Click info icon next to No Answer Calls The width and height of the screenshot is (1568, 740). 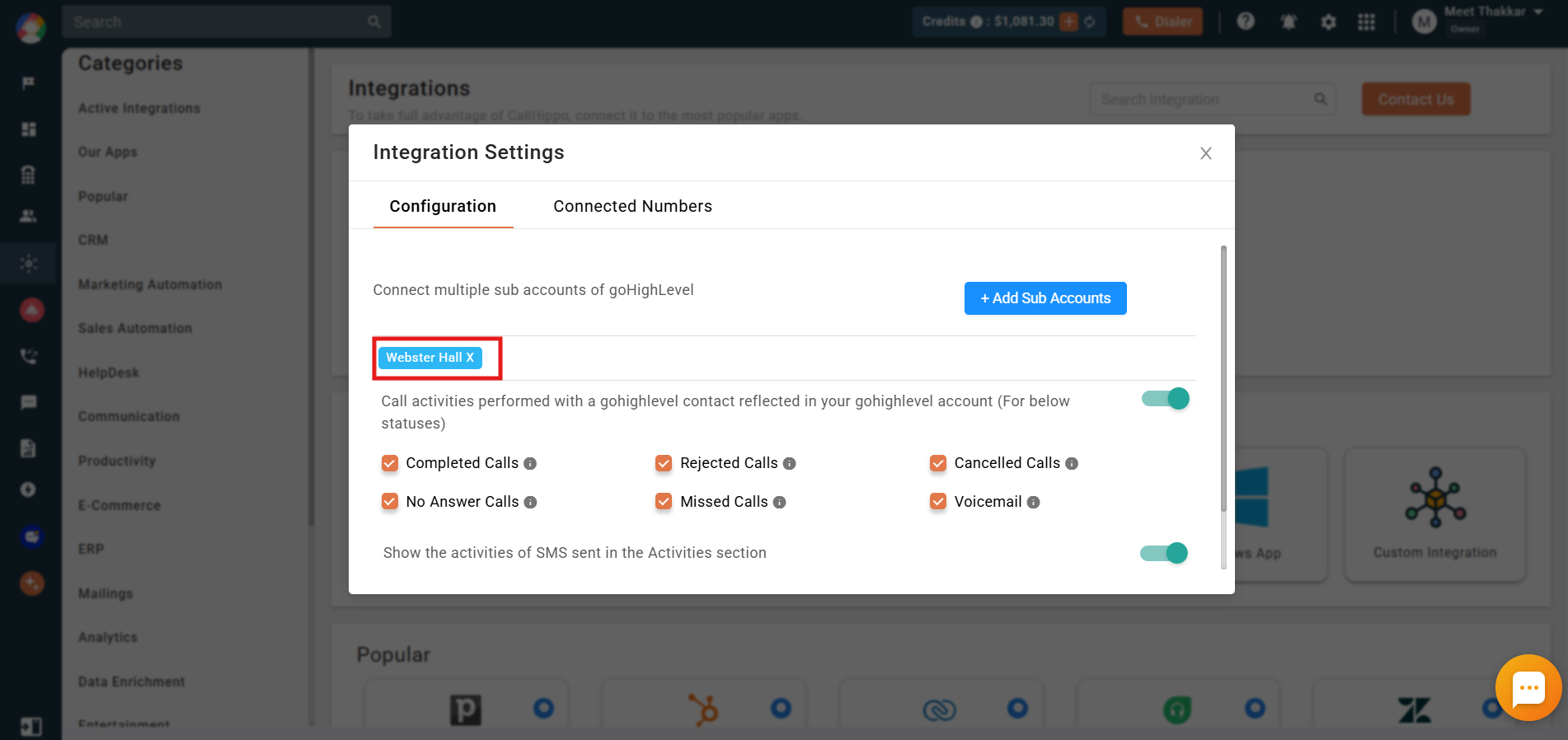coord(530,502)
